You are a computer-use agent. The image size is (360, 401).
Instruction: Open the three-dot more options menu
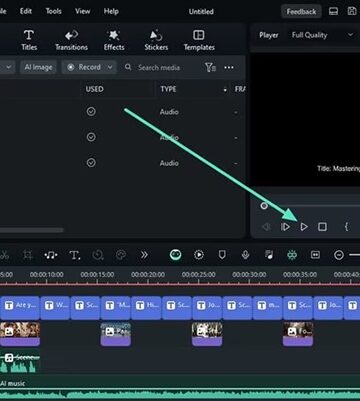[229, 67]
